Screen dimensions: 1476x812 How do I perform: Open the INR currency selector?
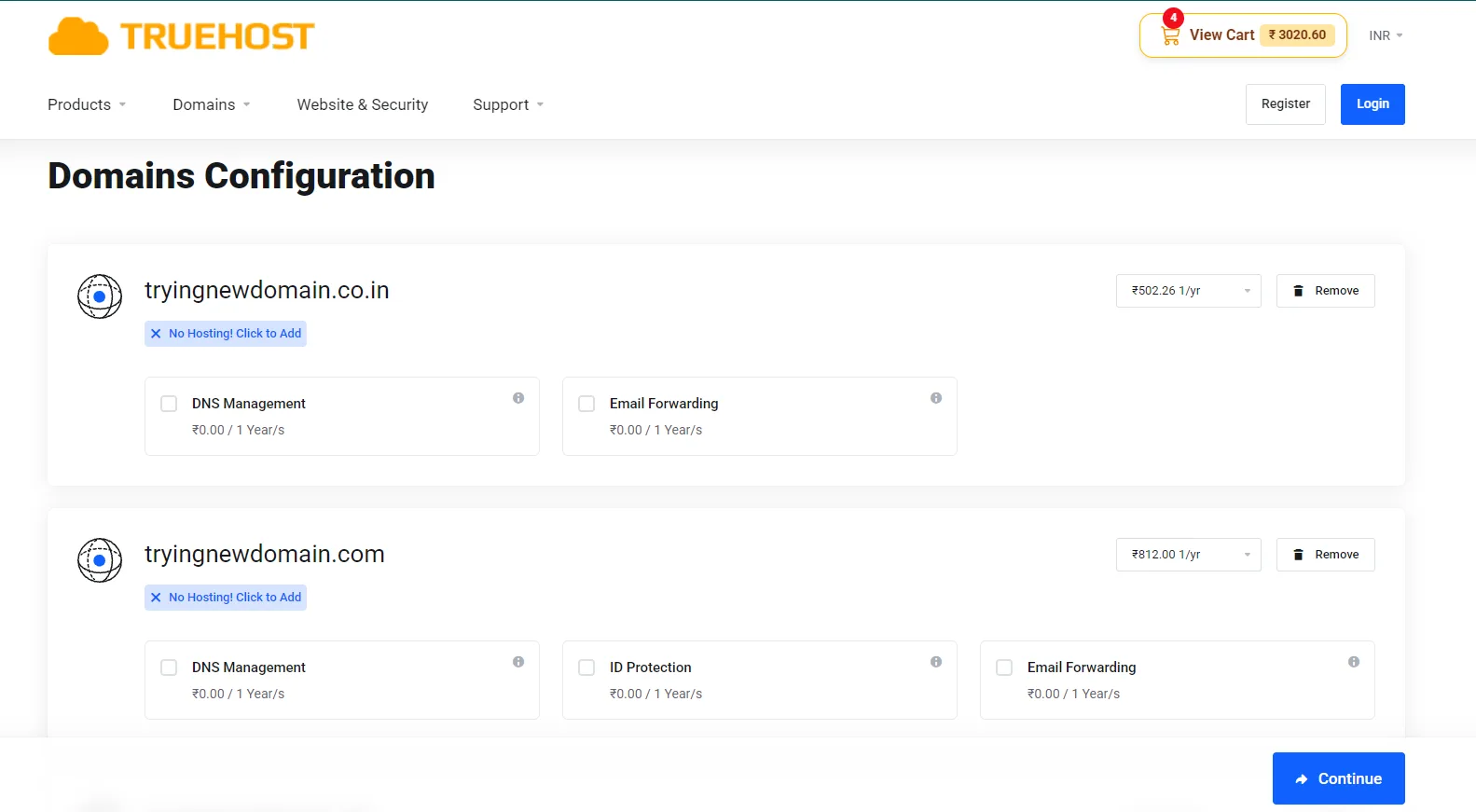point(1386,35)
